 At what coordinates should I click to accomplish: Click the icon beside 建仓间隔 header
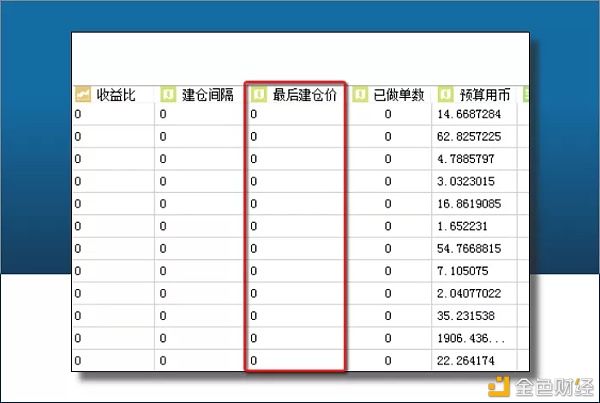168,95
